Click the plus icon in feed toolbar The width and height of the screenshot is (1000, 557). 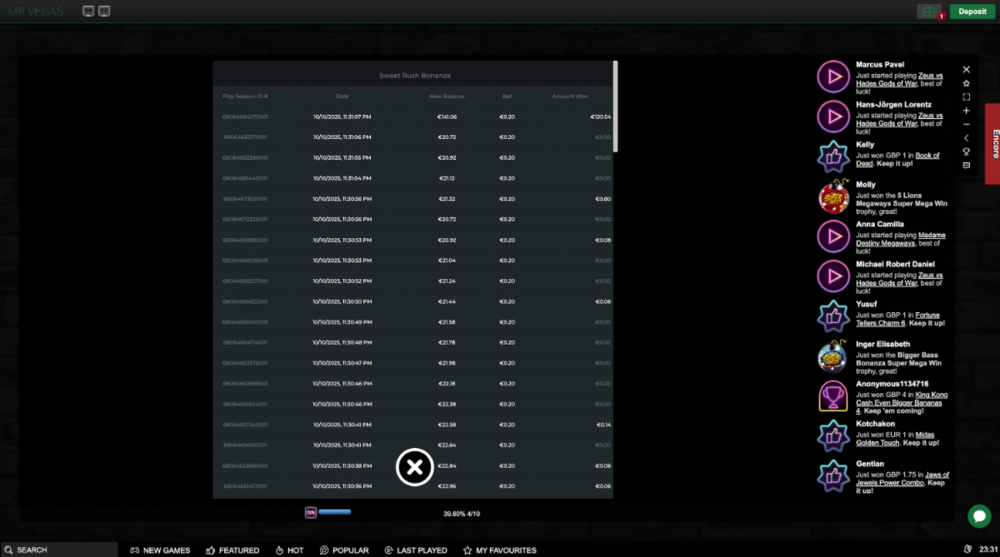tap(966, 111)
